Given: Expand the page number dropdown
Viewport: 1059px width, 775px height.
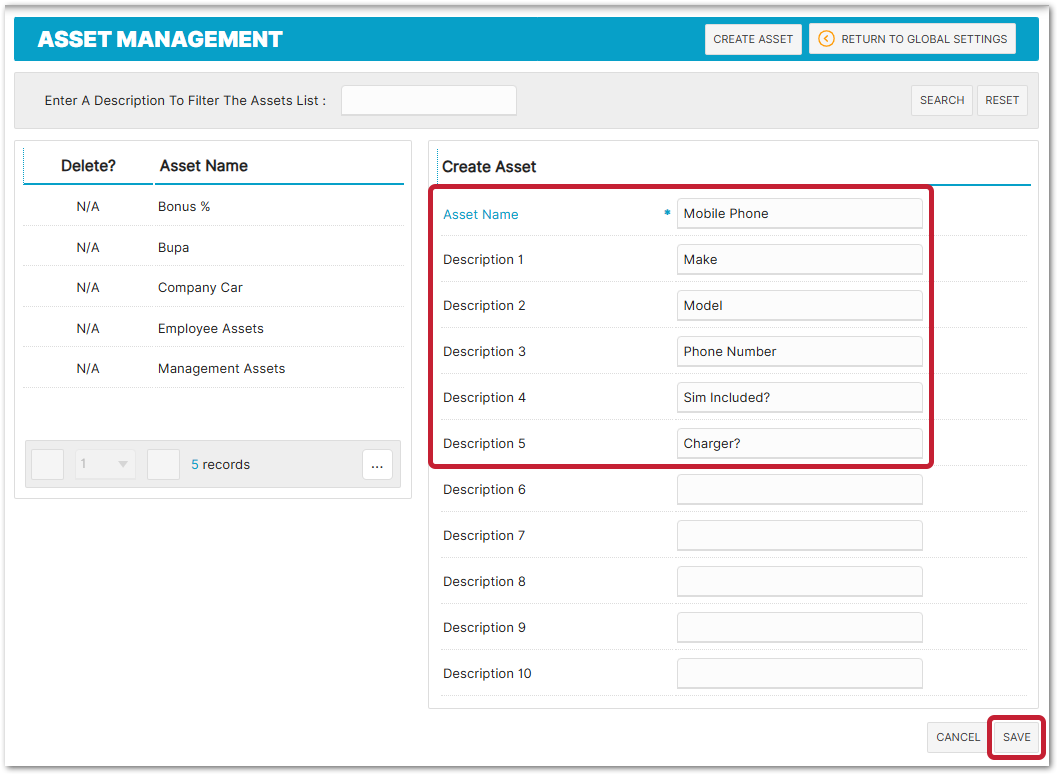Looking at the screenshot, I should coord(105,464).
